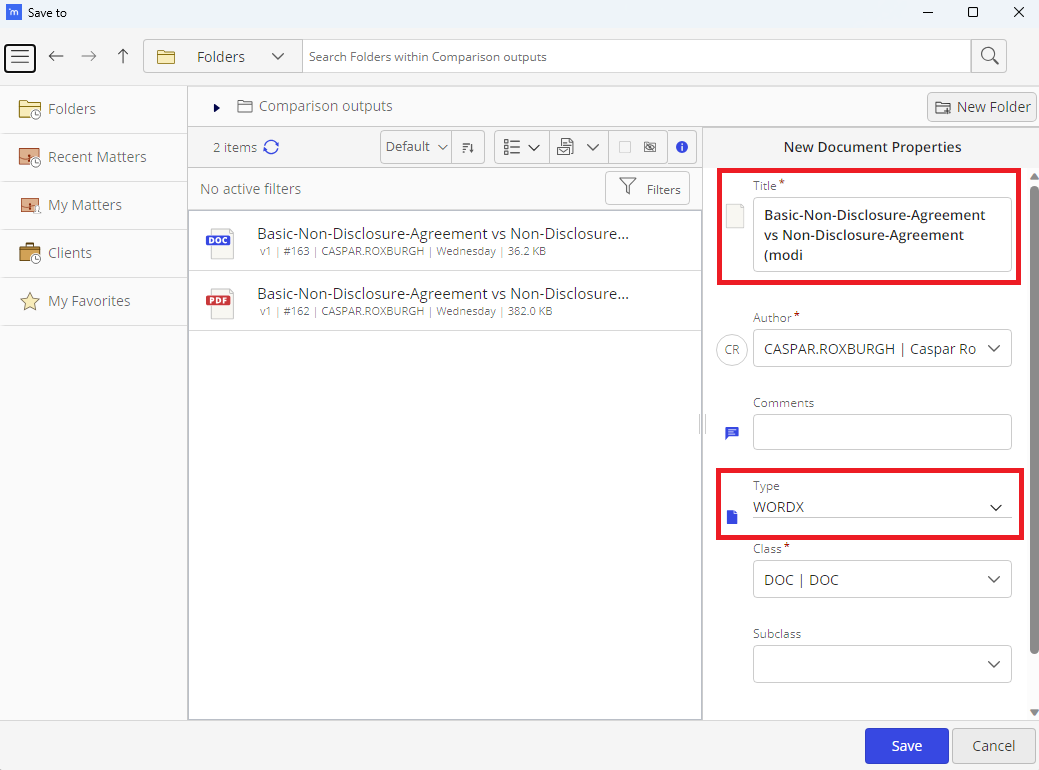Image resolution: width=1039 pixels, height=770 pixels.
Task: Click the blue info icon on toolbar
Action: coord(682,147)
